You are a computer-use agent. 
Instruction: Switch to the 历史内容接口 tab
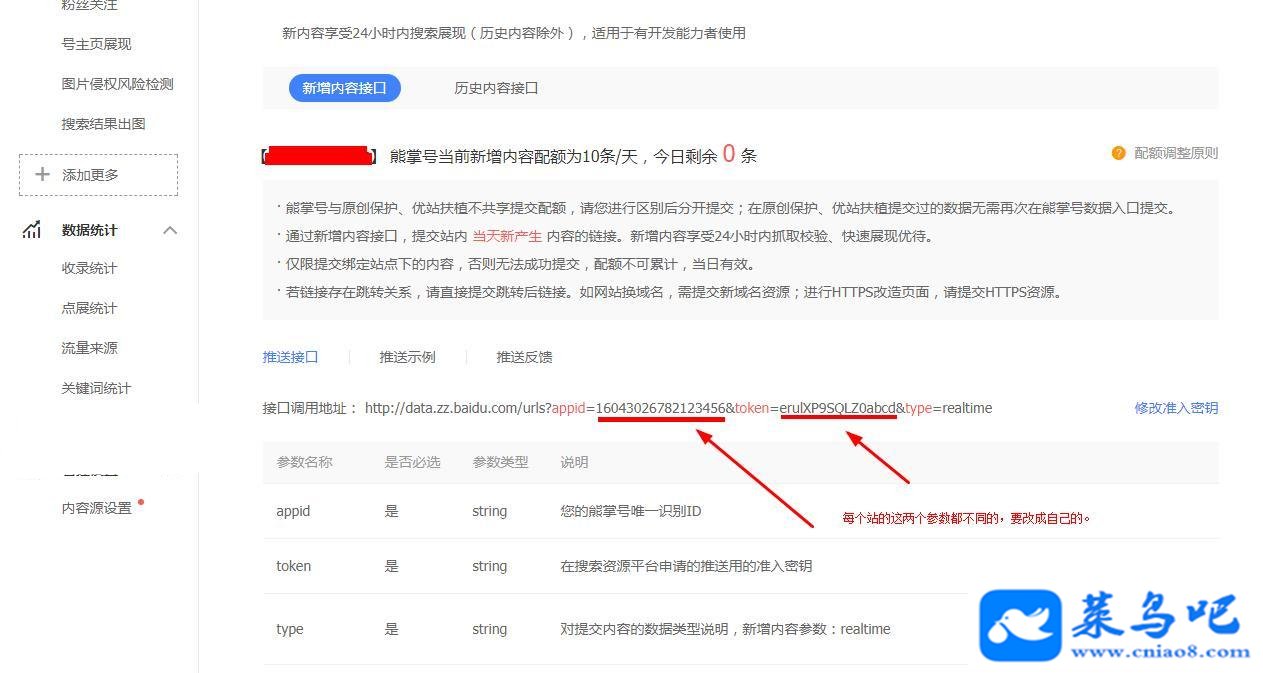tap(496, 88)
